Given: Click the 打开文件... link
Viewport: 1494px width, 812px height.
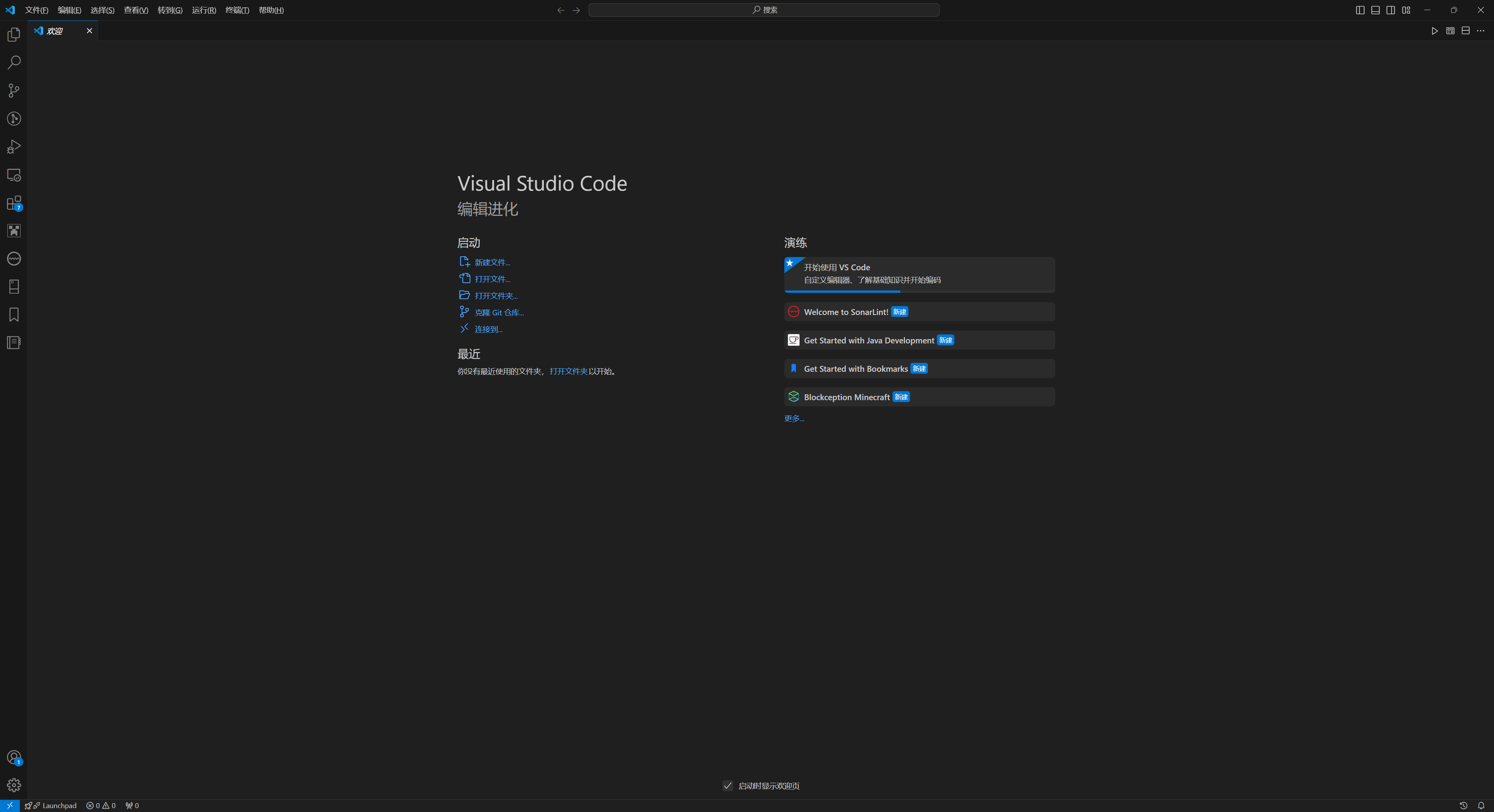Looking at the screenshot, I should [493, 279].
